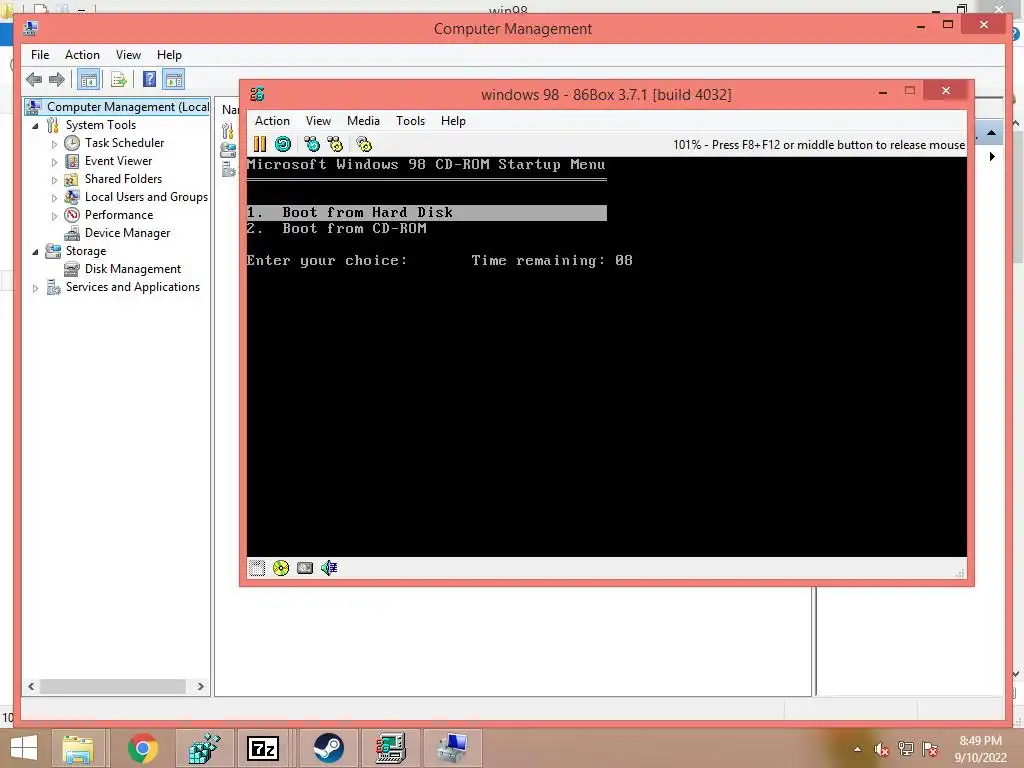Screen dimensions: 1024x768
Task: Click 'Boot from CD-ROM' menu line
Action: (337, 229)
